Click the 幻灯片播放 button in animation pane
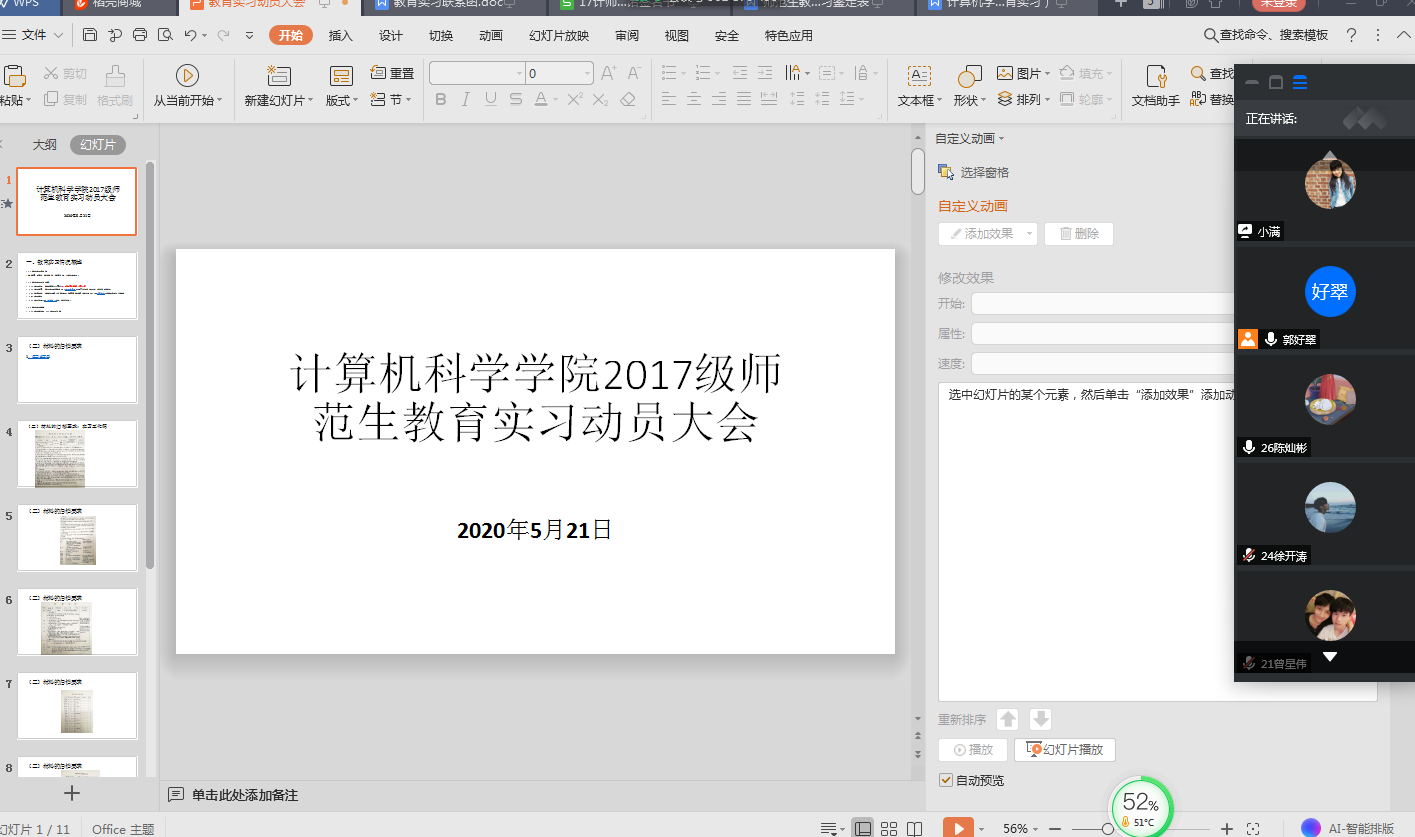The width and height of the screenshot is (1415, 837). [x=1064, y=750]
